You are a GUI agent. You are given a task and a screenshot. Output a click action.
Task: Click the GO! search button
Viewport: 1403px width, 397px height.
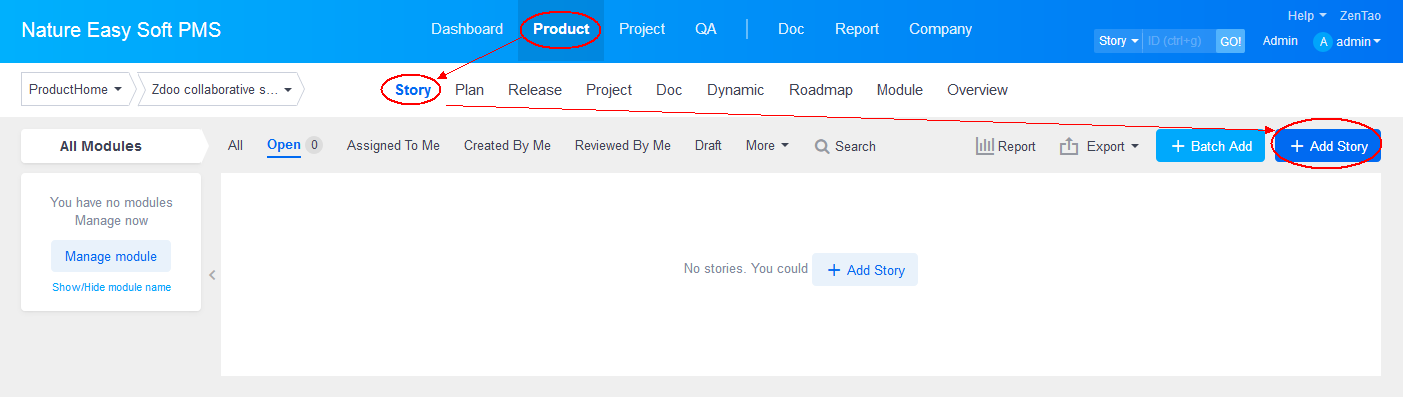coord(1230,41)
